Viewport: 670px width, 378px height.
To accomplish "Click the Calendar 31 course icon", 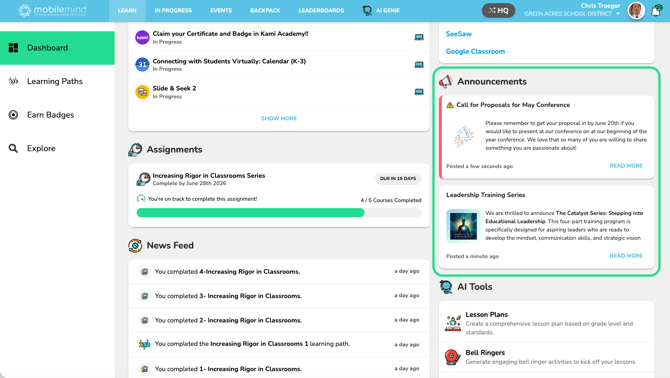I will pos(142,64).
